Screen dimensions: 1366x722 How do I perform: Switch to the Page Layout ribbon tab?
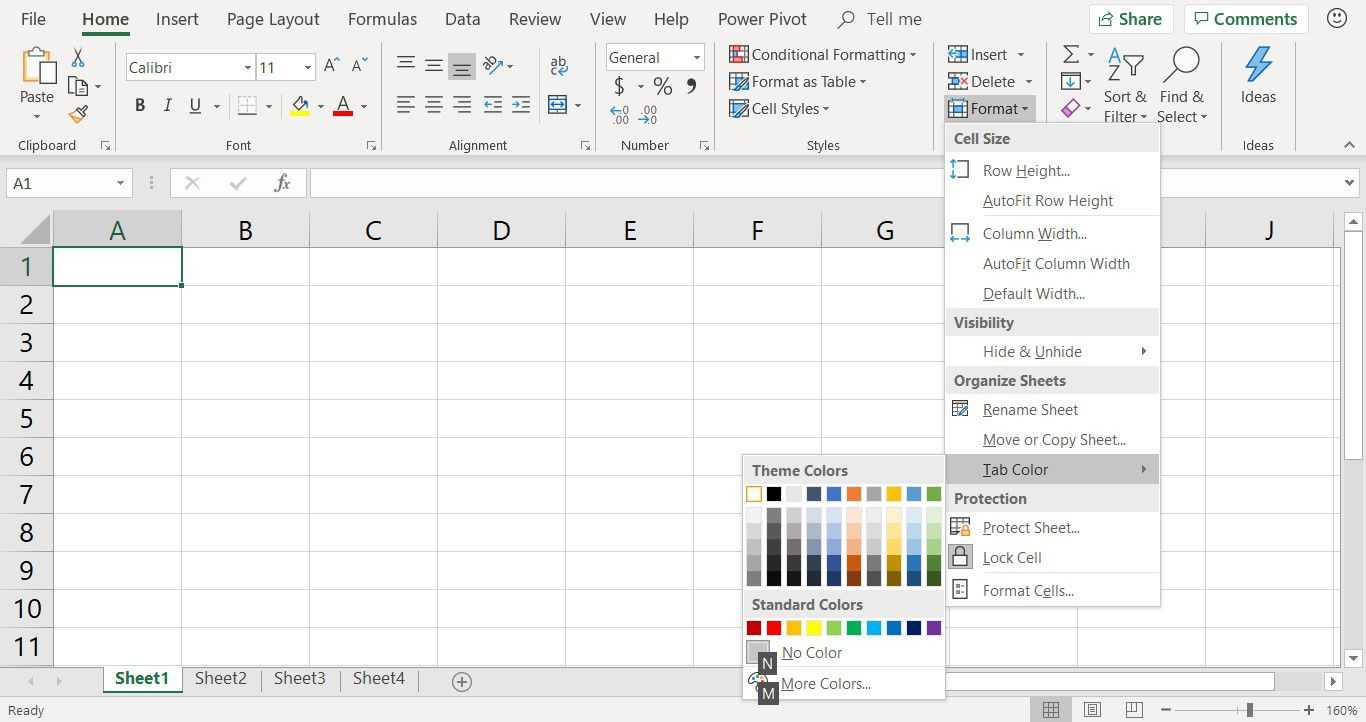273,19
